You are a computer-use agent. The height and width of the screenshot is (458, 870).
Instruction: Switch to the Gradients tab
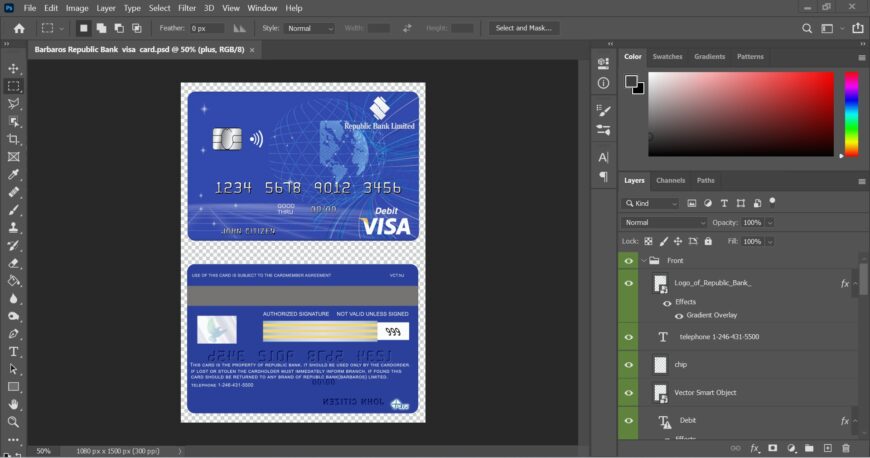click(709, 57)
